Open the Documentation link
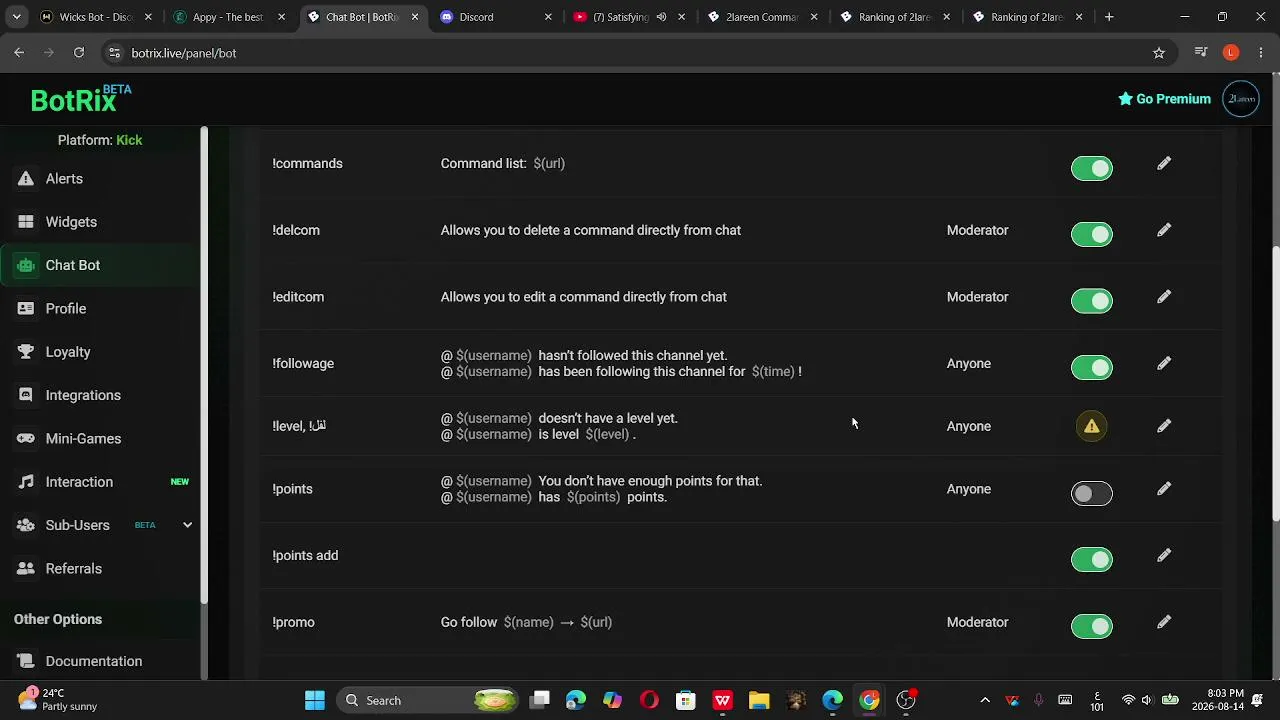This screenshot has width=1280, height=720. pyautogui.click(x=94, y=661)
